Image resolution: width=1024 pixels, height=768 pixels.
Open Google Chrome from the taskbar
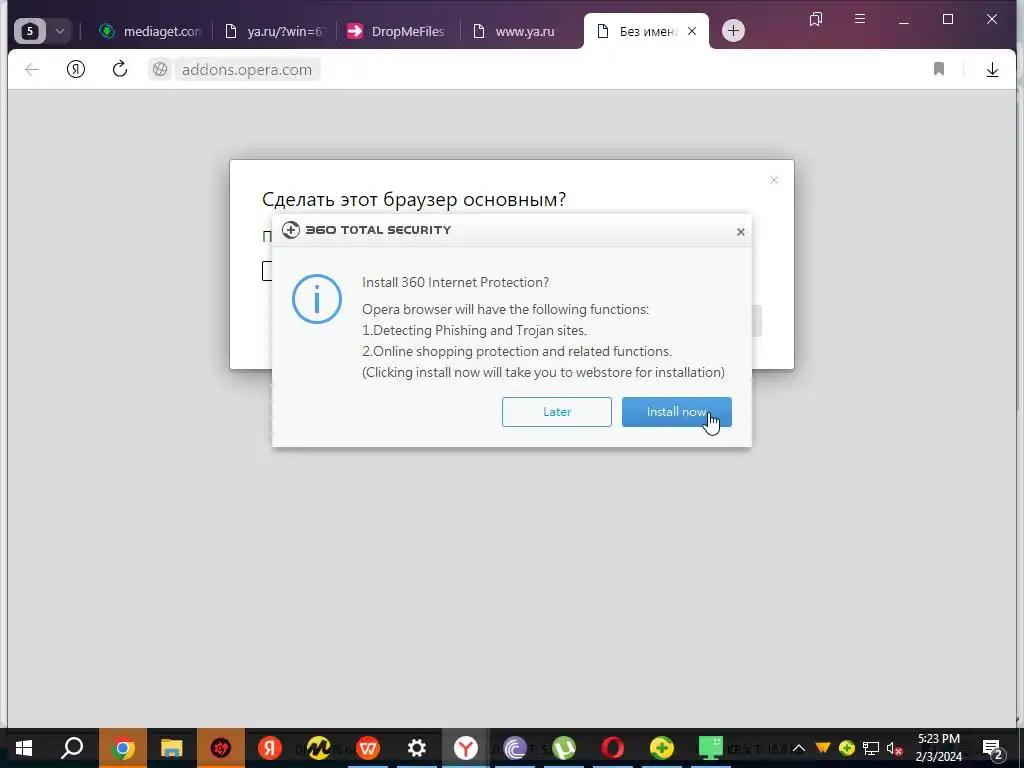123,748
